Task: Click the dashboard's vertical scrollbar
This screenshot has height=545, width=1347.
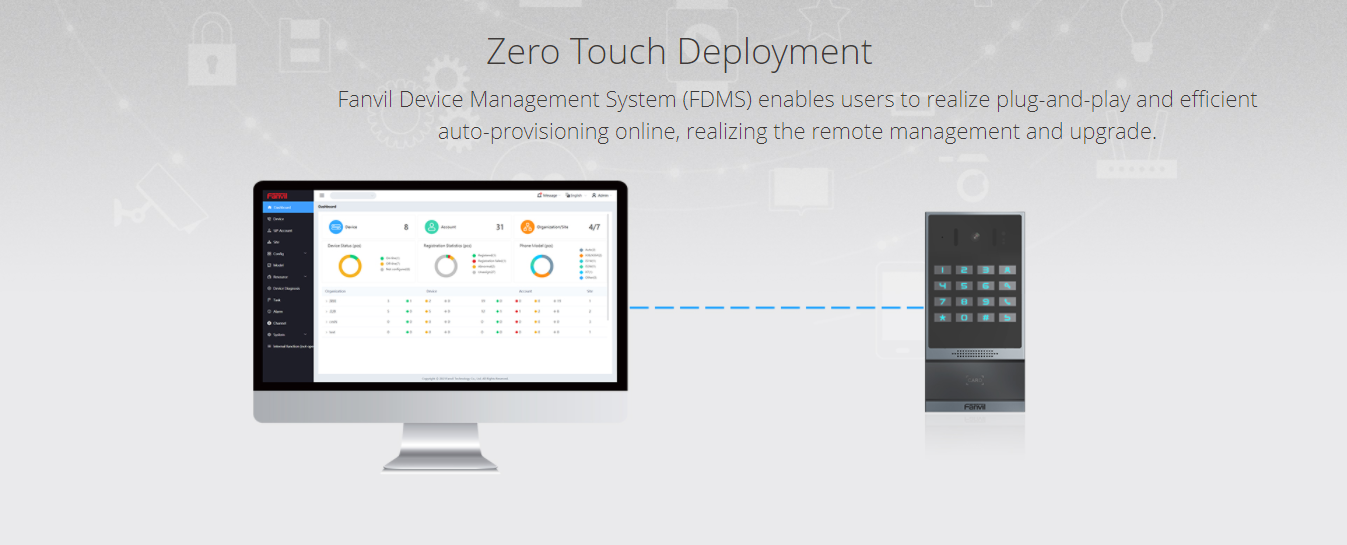Action: pyautogui.click(x=608, y=266)
